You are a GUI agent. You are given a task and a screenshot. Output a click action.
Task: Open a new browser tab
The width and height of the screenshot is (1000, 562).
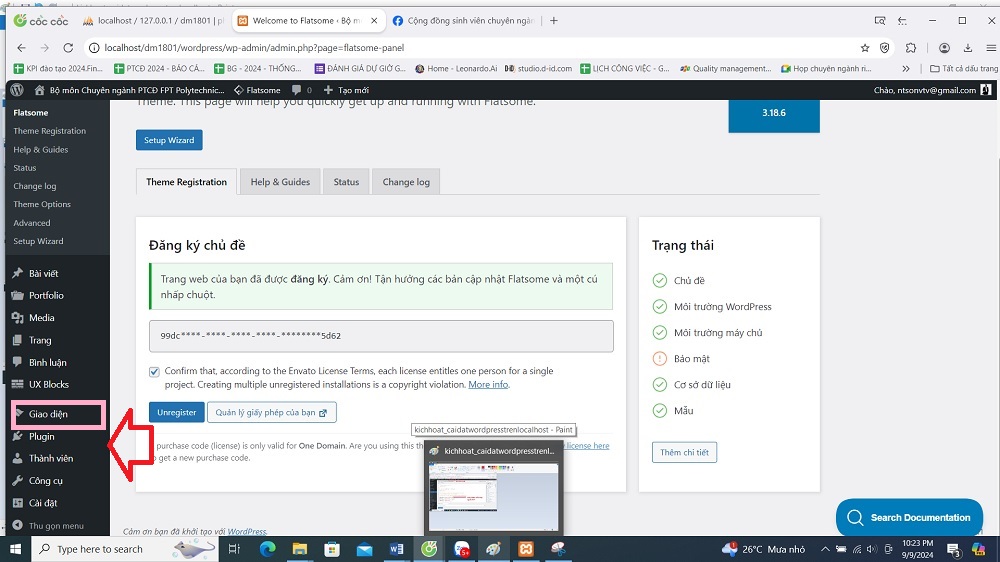coord(554,20)
